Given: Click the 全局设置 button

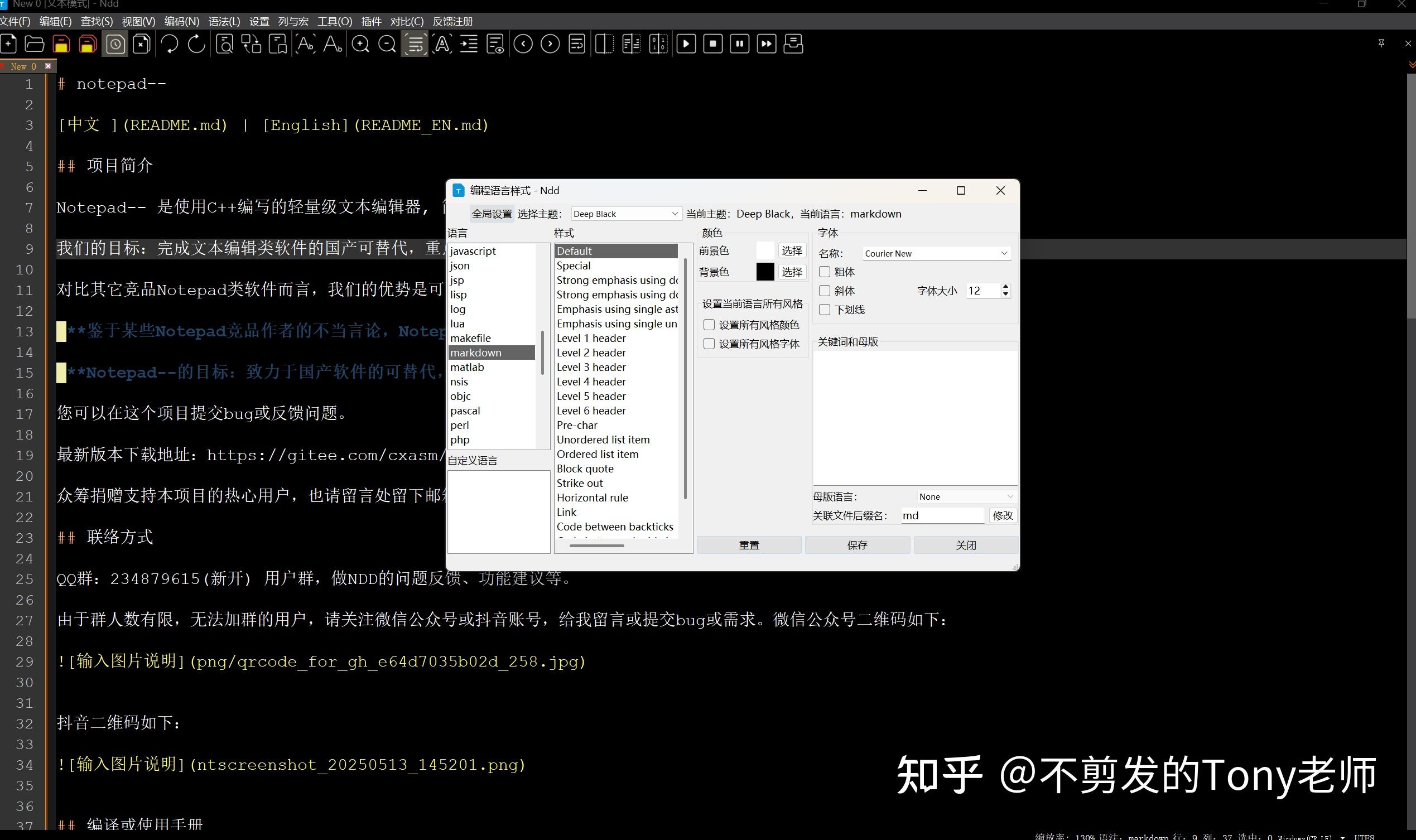Looking at the screenshot, I should (x=492, y=214).
